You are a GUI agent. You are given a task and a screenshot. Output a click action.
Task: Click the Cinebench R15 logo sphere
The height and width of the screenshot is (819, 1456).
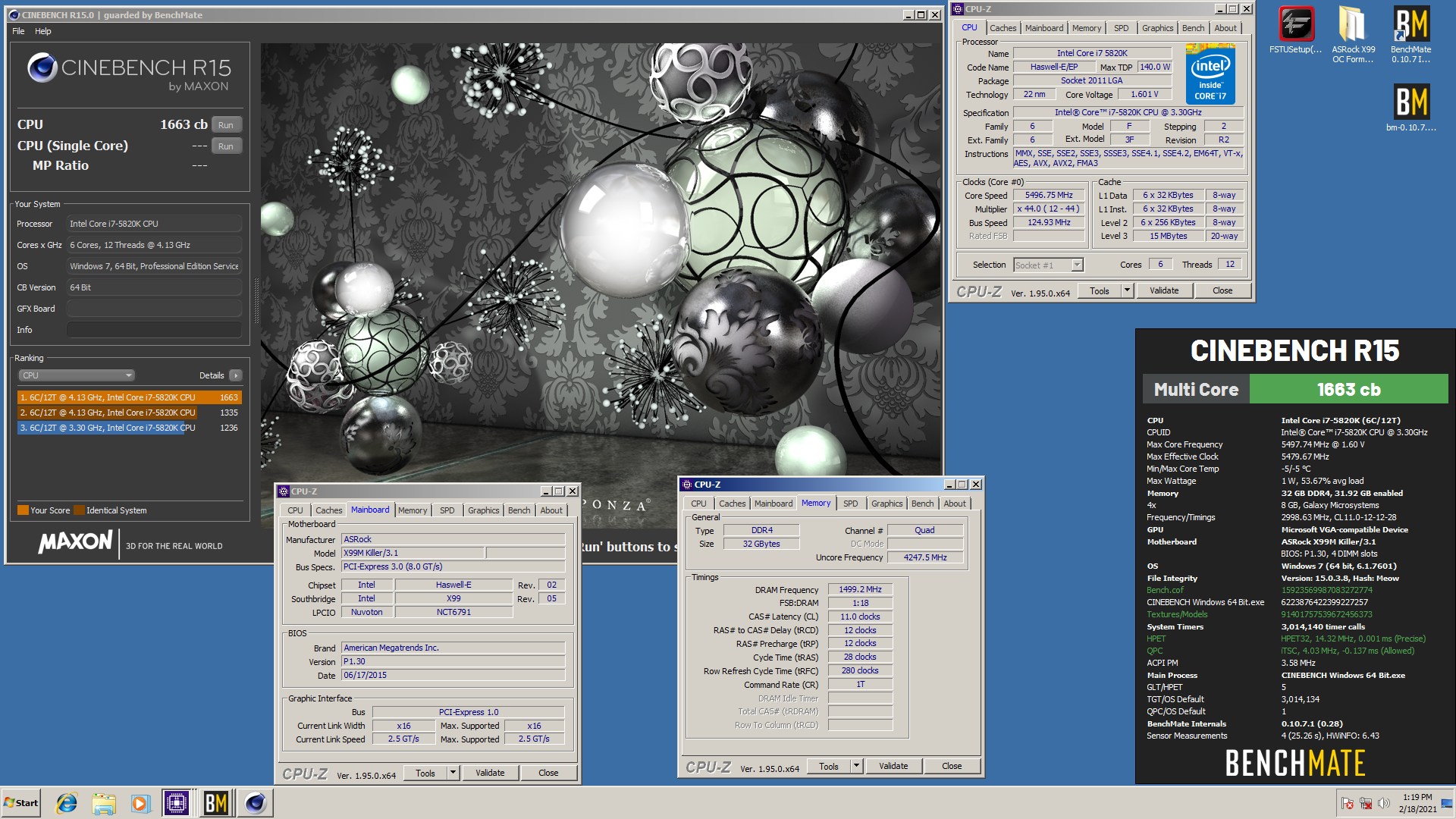42,68
